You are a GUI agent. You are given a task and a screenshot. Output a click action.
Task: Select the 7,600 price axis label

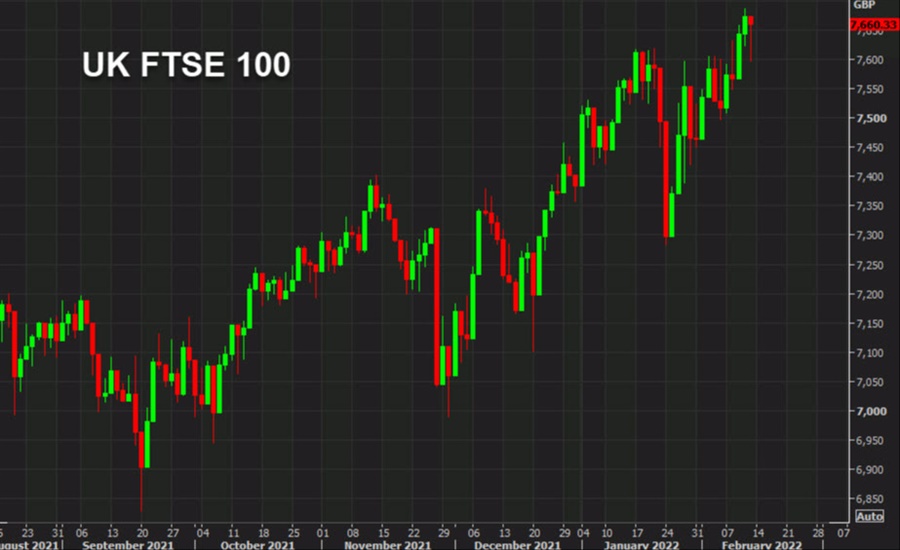point(870,60)
